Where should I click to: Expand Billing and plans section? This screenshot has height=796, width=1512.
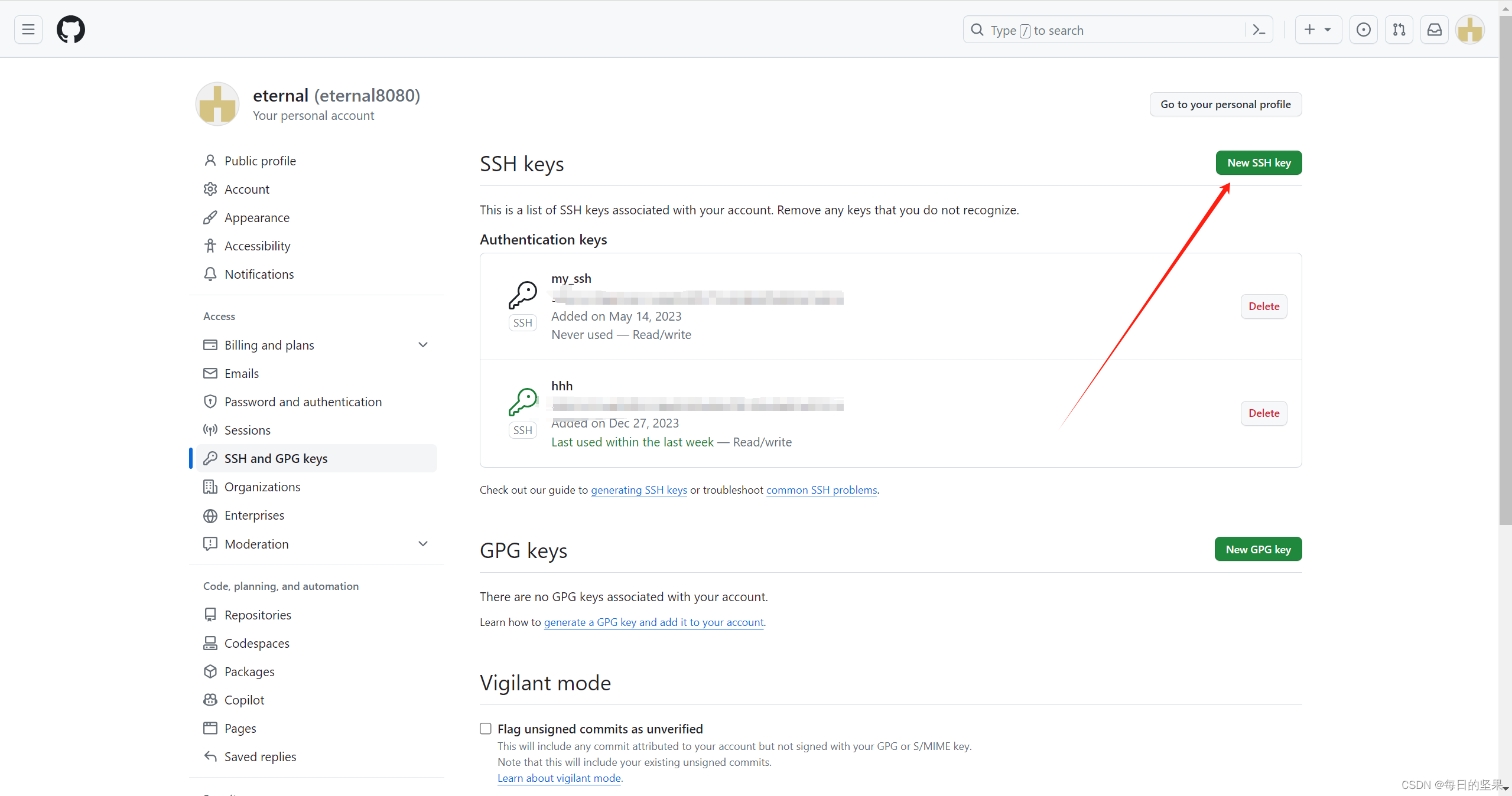coord(423,345)
